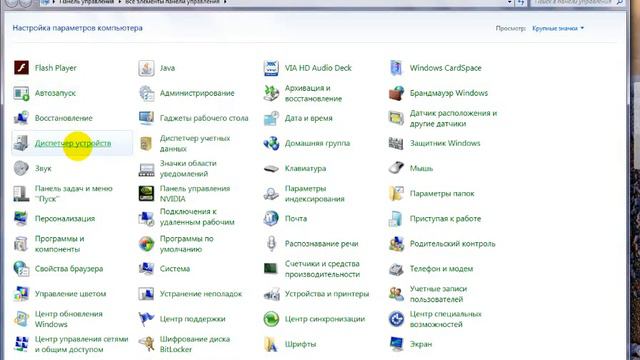Open the Flash Player icon
The height and width of the screenshot is (360, 640).
pyautogui.click(x=21, y=68)
